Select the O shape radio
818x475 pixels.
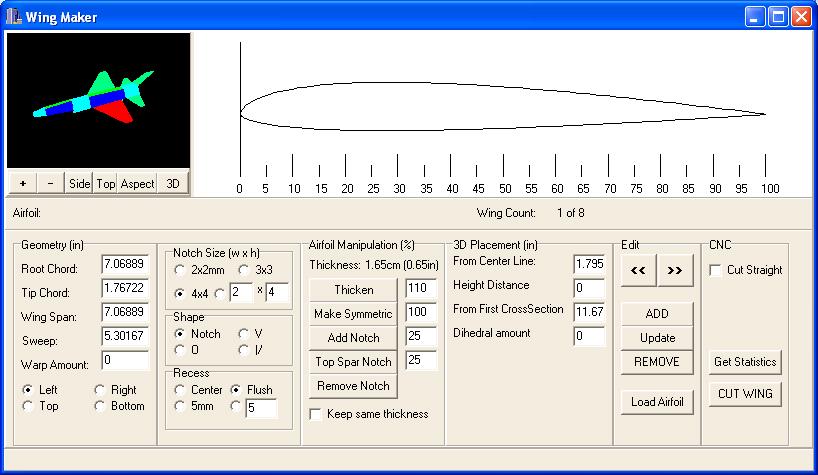click(179, 350)
